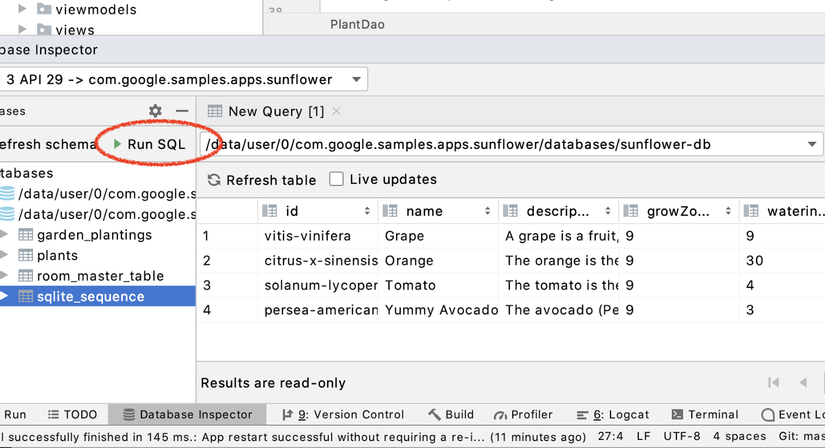The height and width of the screenshot is (448, 825).
Task: Open the Logcat tab
Action: pyautogui.click(x=621, y=414)
